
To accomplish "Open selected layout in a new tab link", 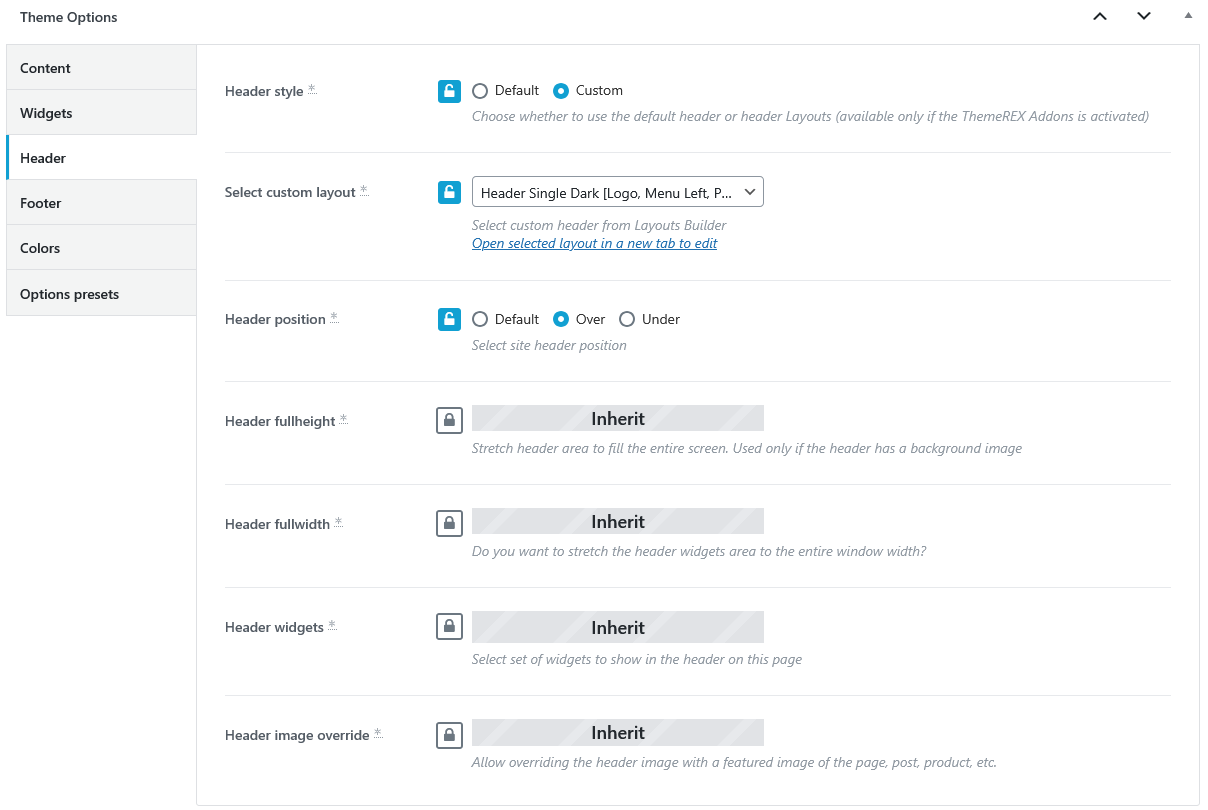I will pos(594,243).
